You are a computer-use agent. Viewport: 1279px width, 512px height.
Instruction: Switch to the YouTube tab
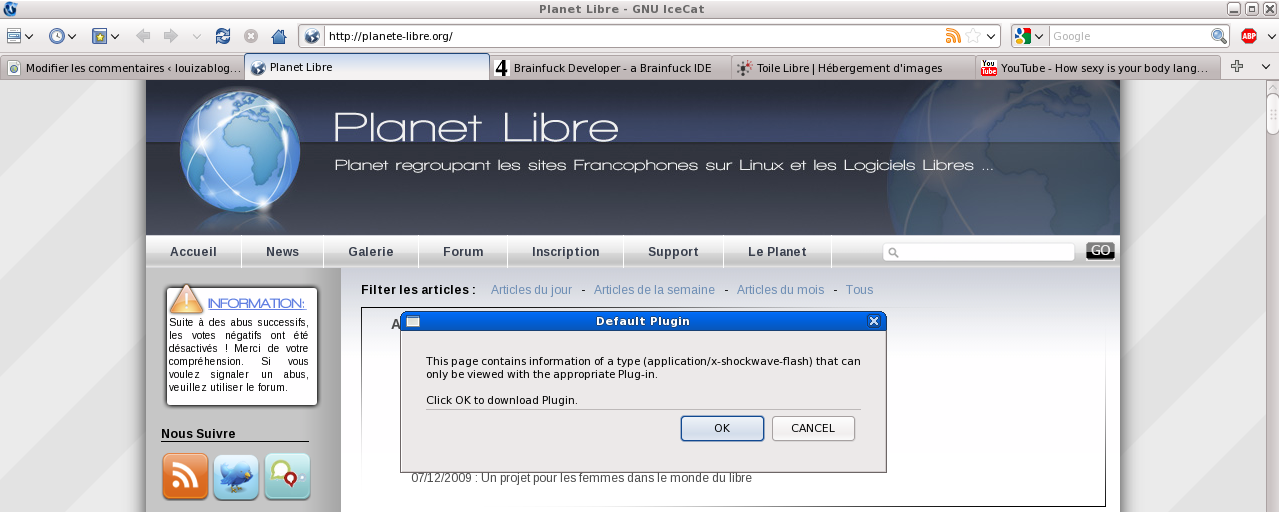pyautogui.click(x=1098, y=67)
